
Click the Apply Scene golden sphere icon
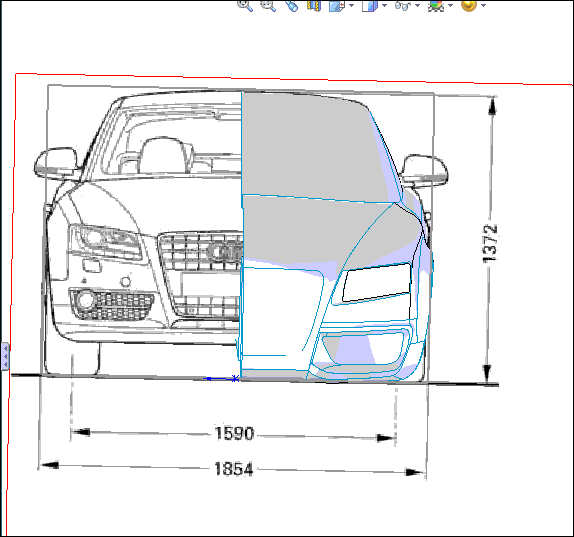(469, 5)
